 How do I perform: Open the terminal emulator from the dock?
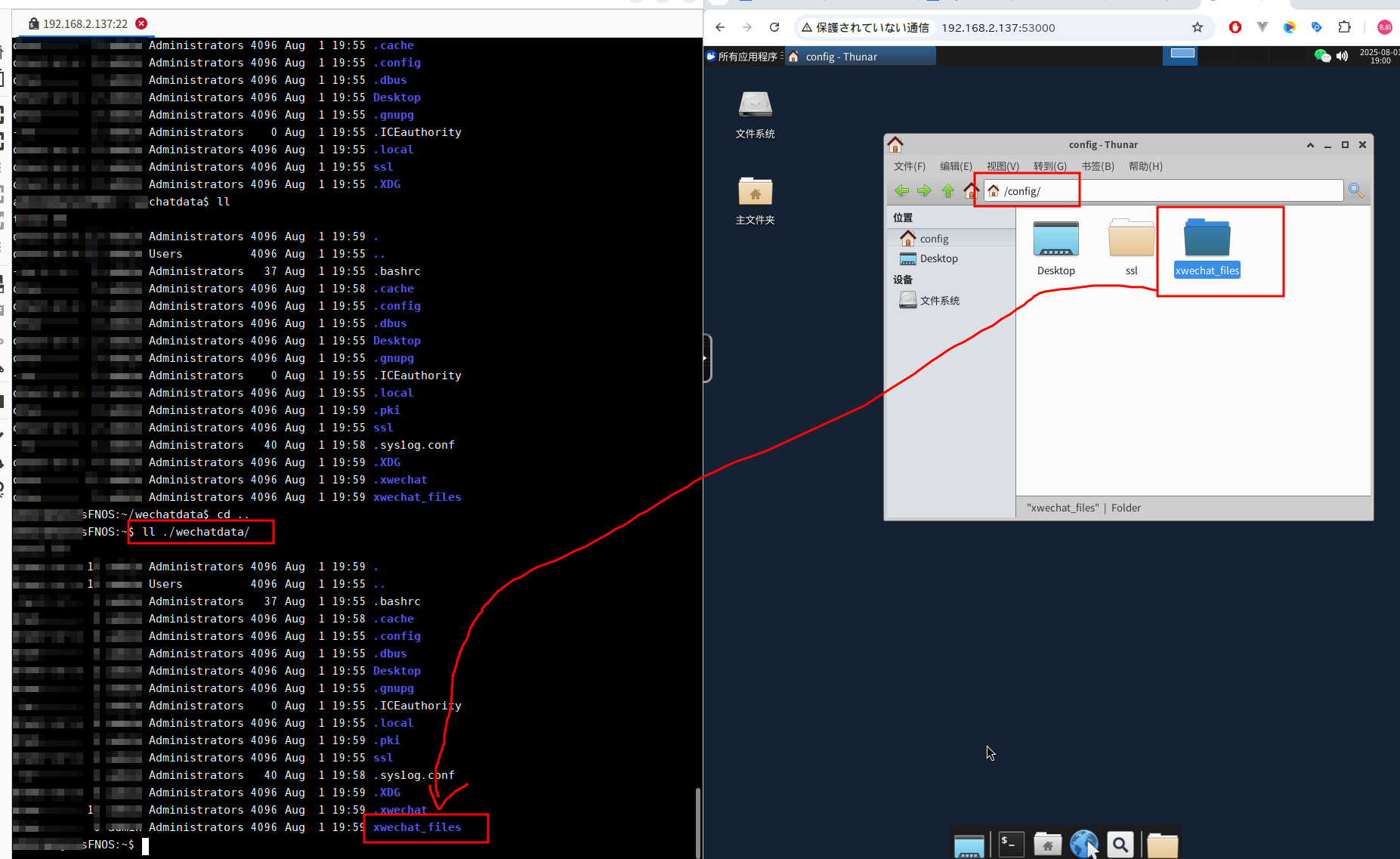1011,844
